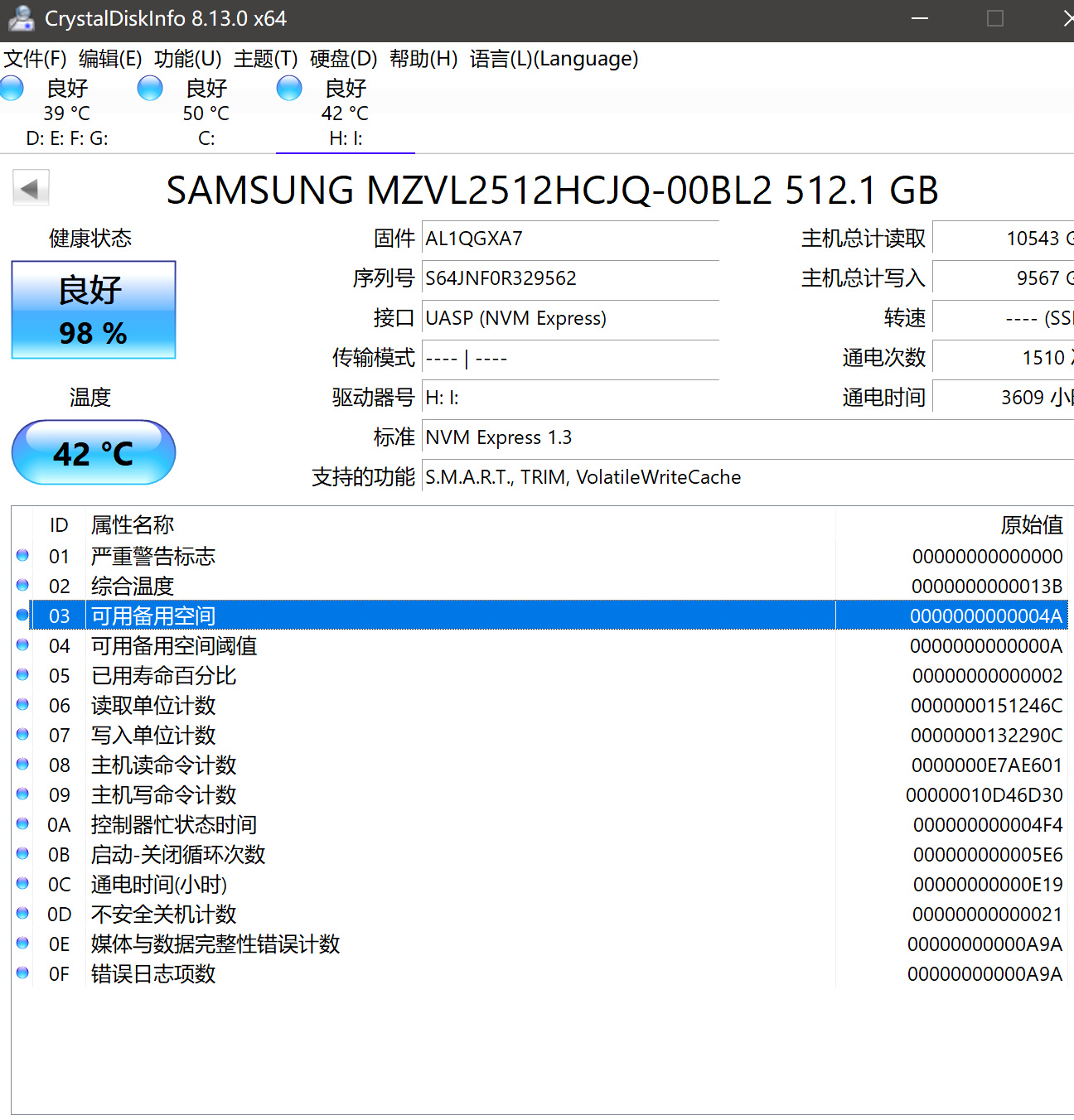Click the 42 °C temperature button
1074x1120 pixels.
coord(94,452)
